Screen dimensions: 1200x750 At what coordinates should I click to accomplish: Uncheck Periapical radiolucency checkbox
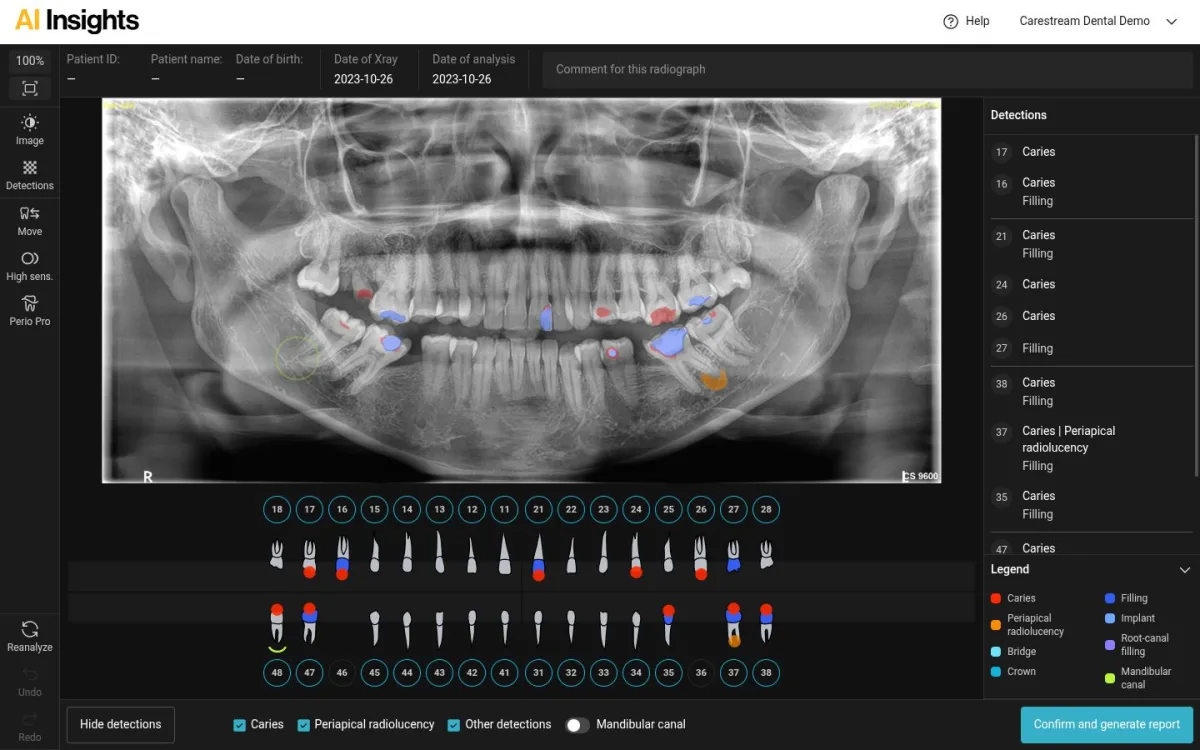(304, 725)
